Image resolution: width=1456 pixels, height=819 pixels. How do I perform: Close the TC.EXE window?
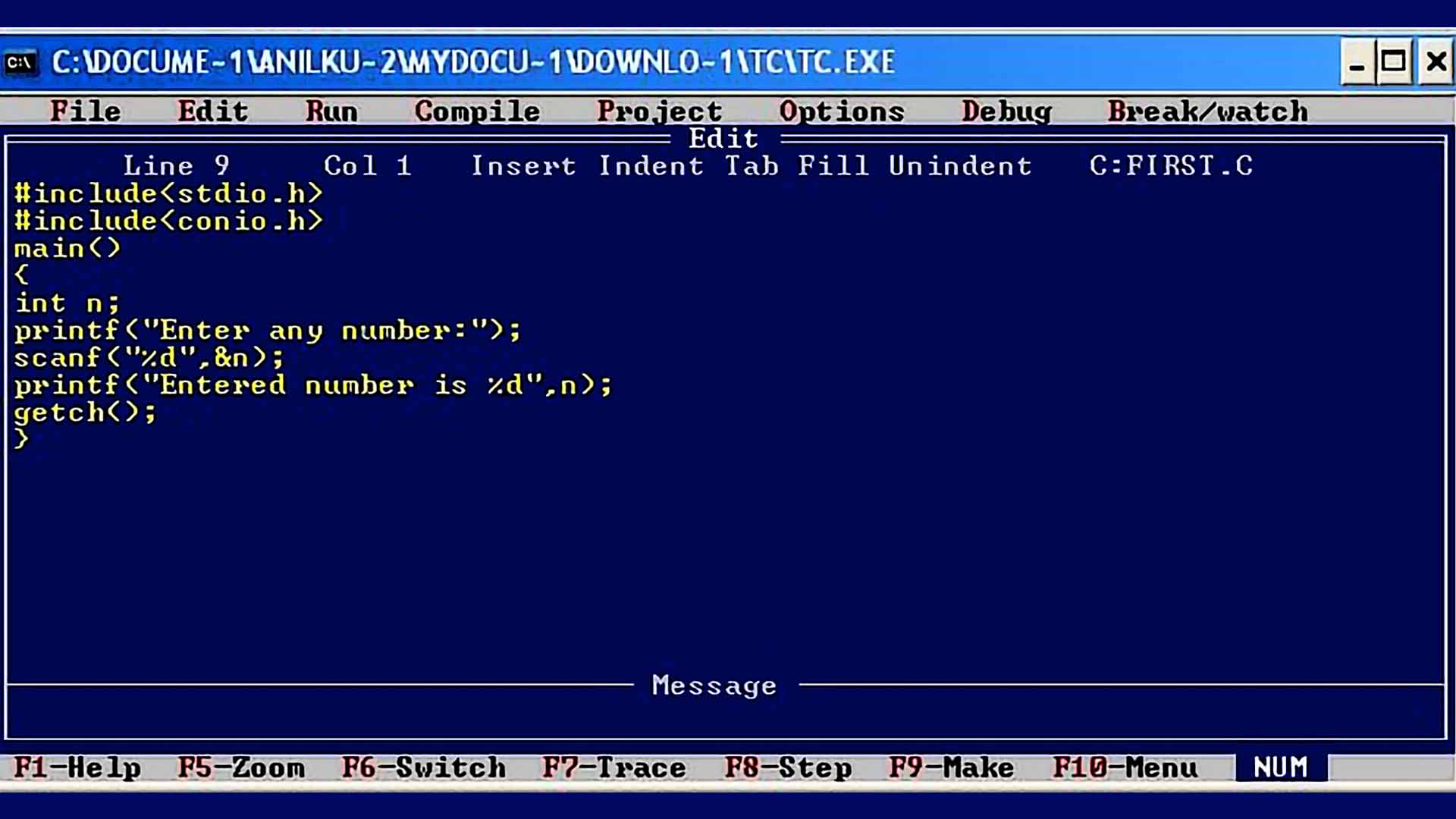[x=1436, y=62]
